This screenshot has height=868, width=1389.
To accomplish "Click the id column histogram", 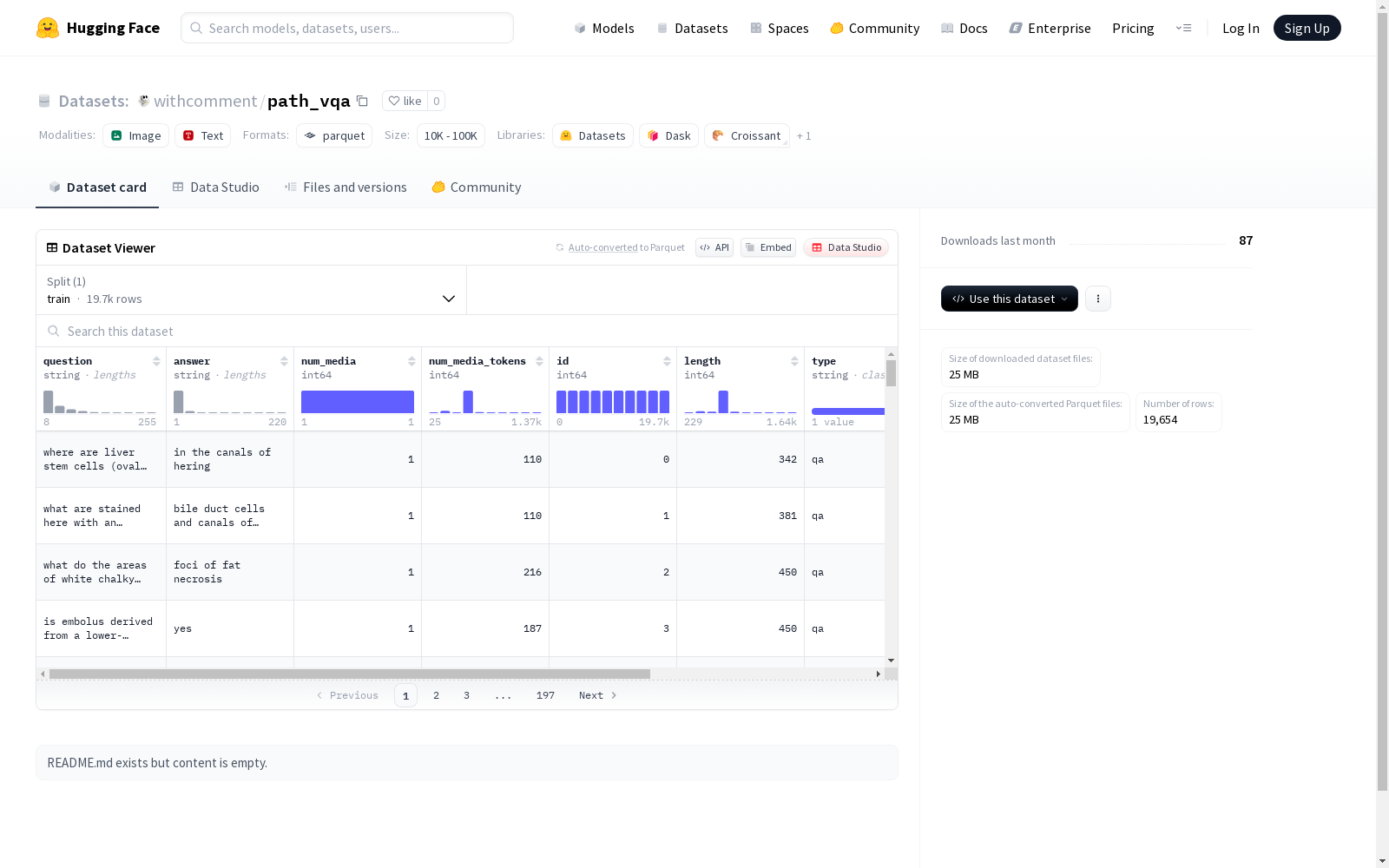I will (613, 402).
